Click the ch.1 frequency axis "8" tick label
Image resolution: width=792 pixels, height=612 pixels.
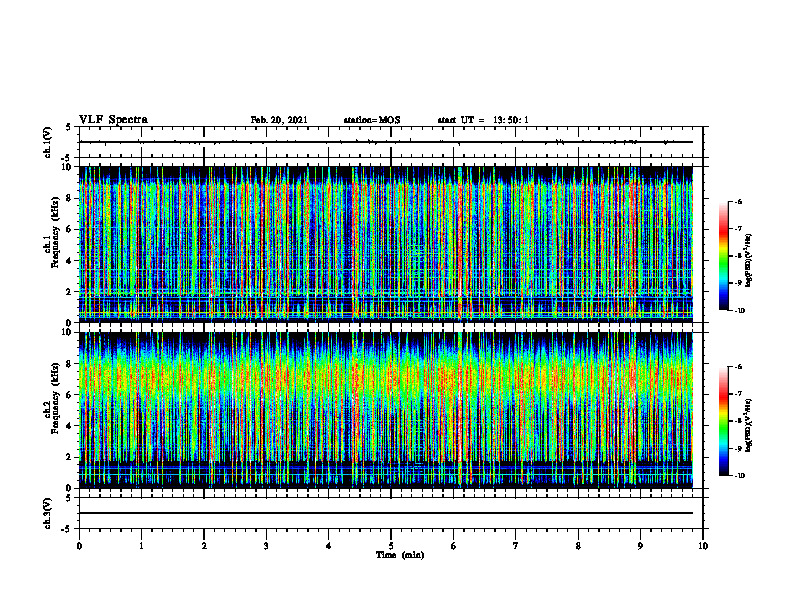[70, 198]
